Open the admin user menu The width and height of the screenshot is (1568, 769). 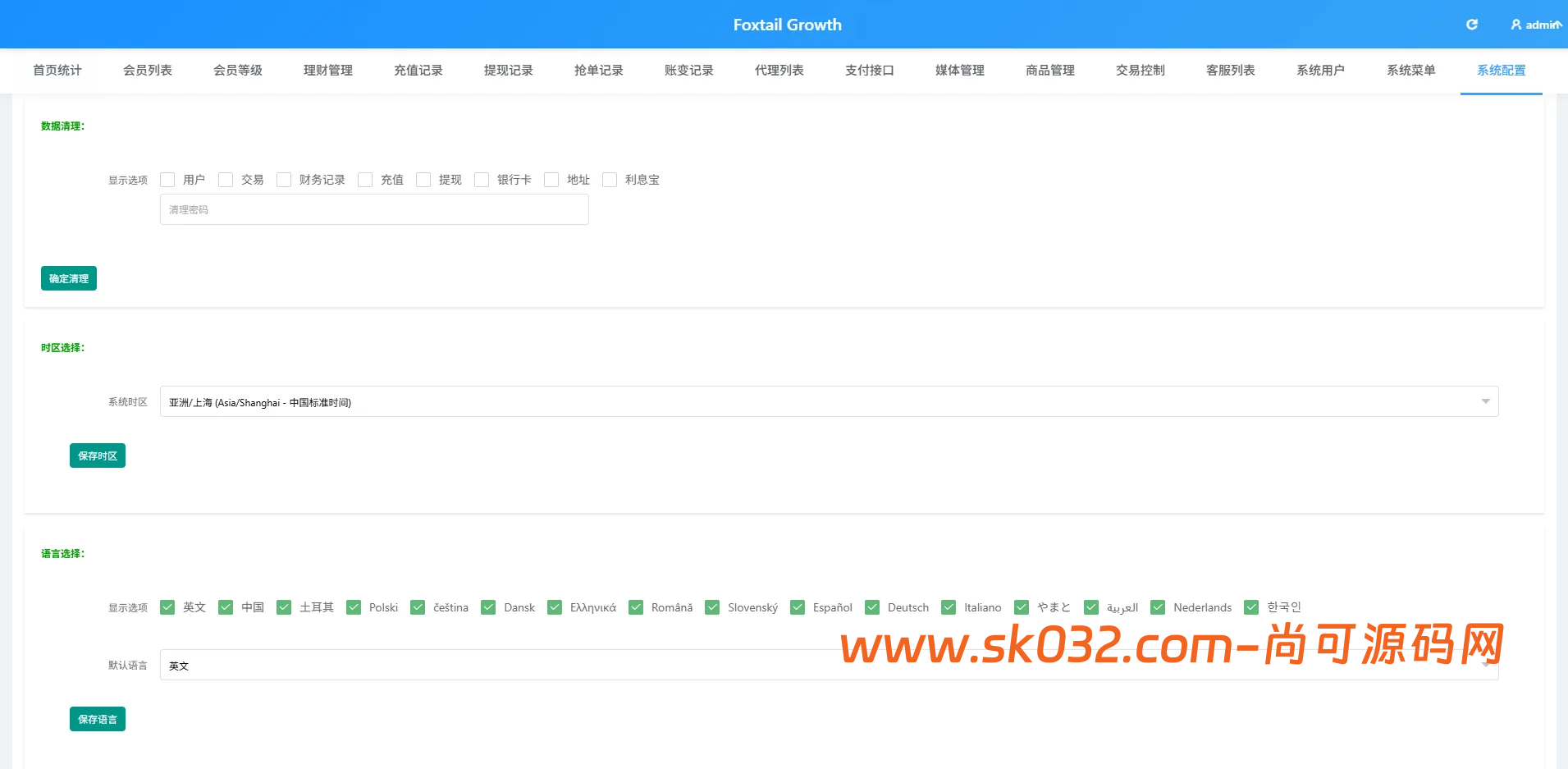[x=1537, y=25]
